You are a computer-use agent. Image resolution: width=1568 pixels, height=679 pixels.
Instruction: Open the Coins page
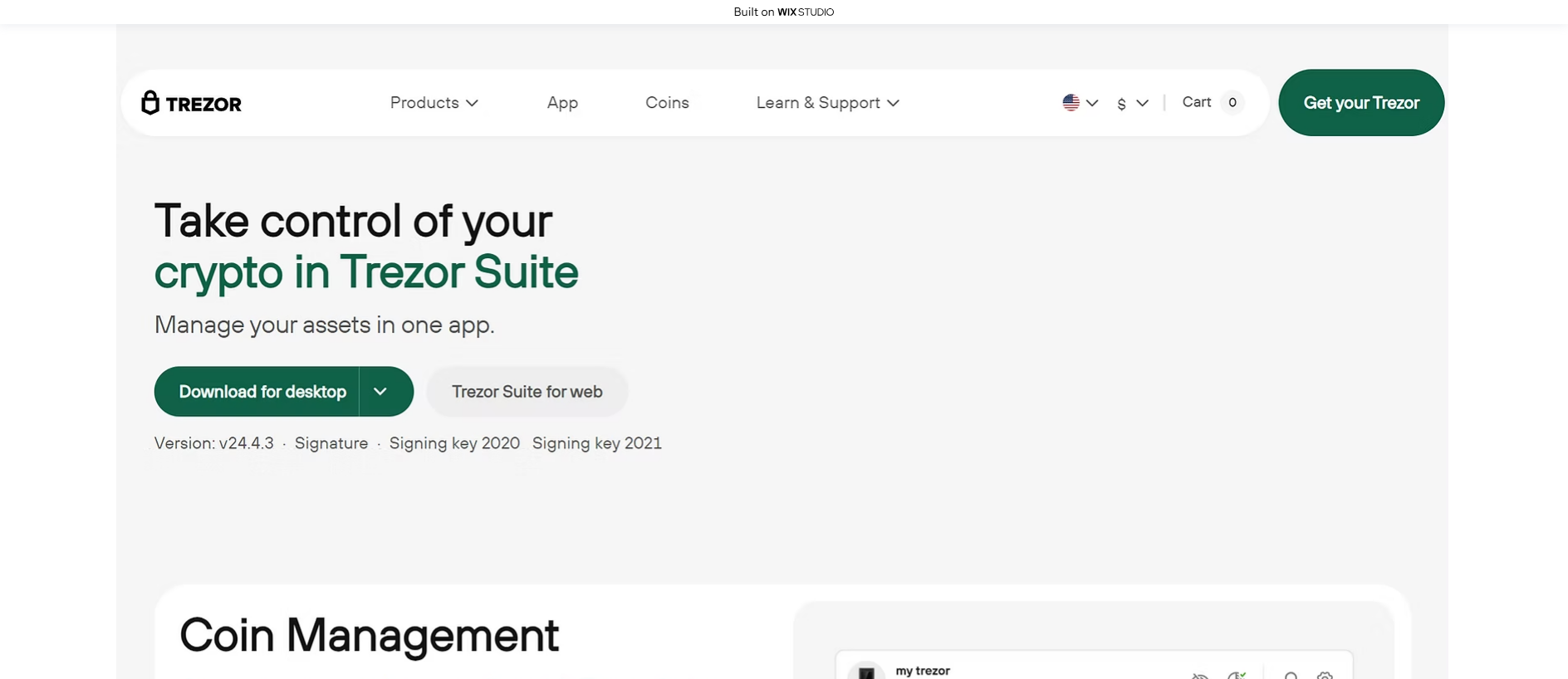click(x=667, y=103)
